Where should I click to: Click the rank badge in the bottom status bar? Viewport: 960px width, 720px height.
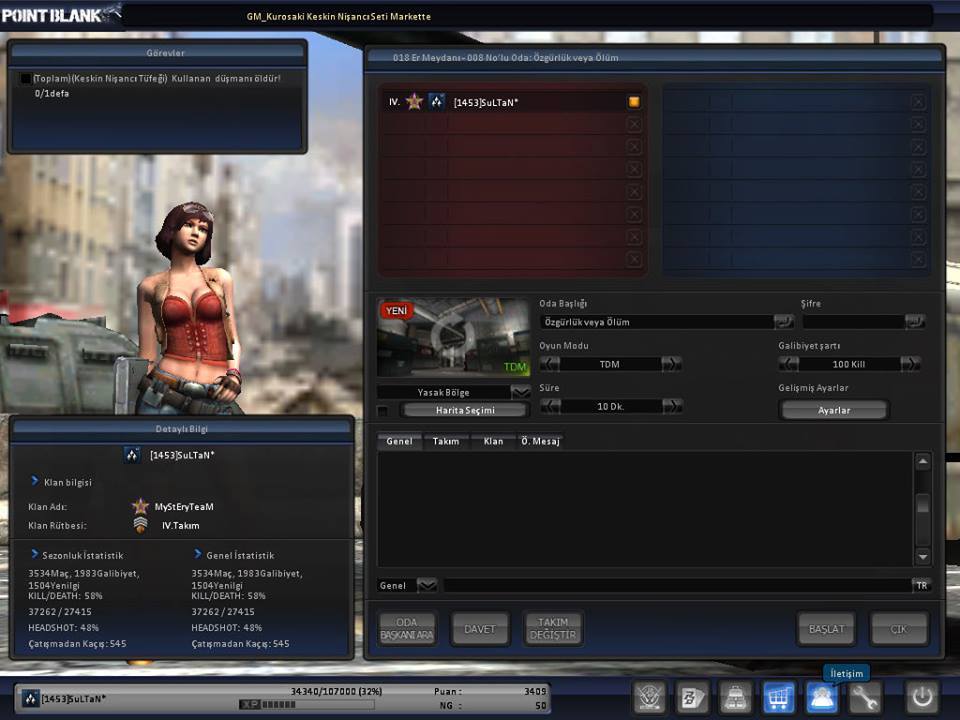coord(30,698)
